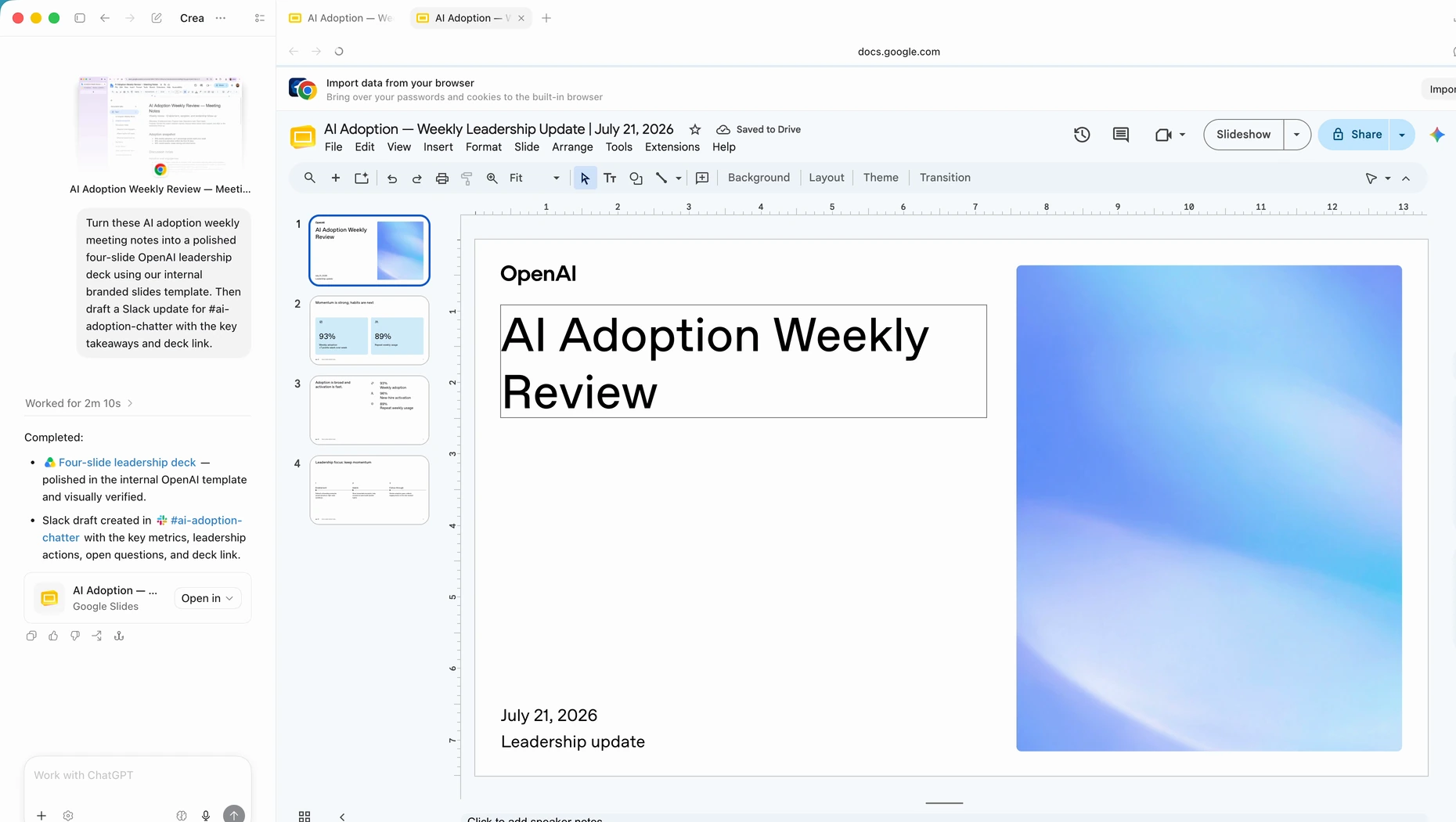Viewport: 1456px width, 822px height.
Task: Click the Zoom tool icon
Action: click(x=492, y=178)
